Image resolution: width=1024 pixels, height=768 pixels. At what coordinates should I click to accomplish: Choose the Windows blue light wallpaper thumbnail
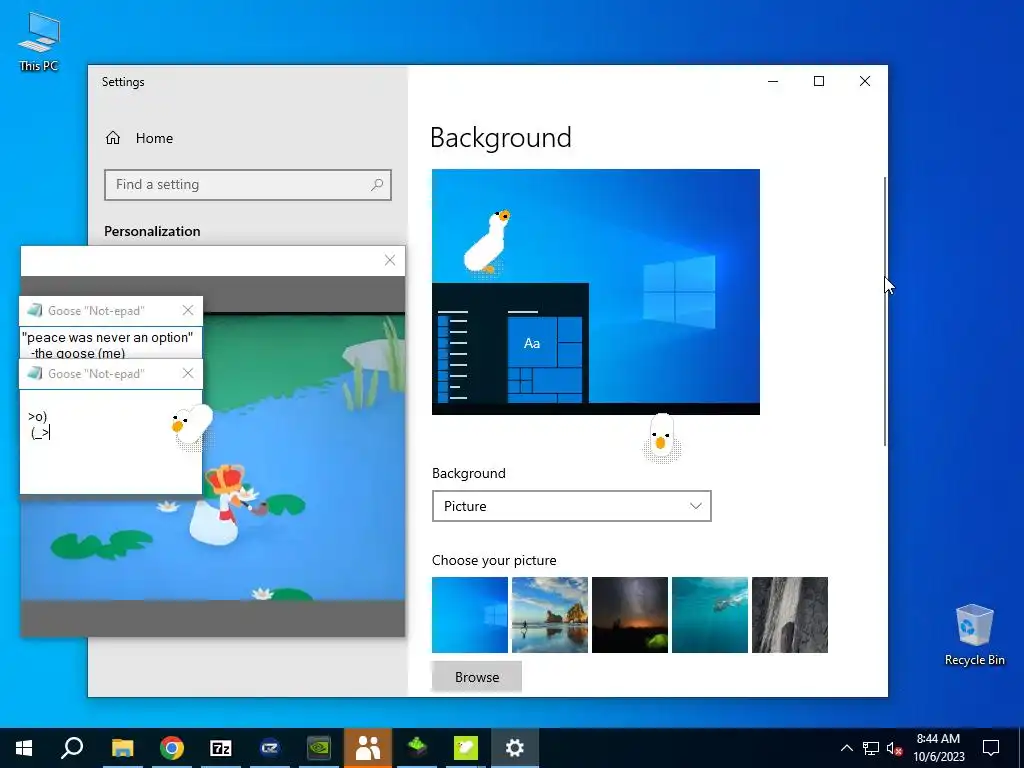(x=470, y=615)
